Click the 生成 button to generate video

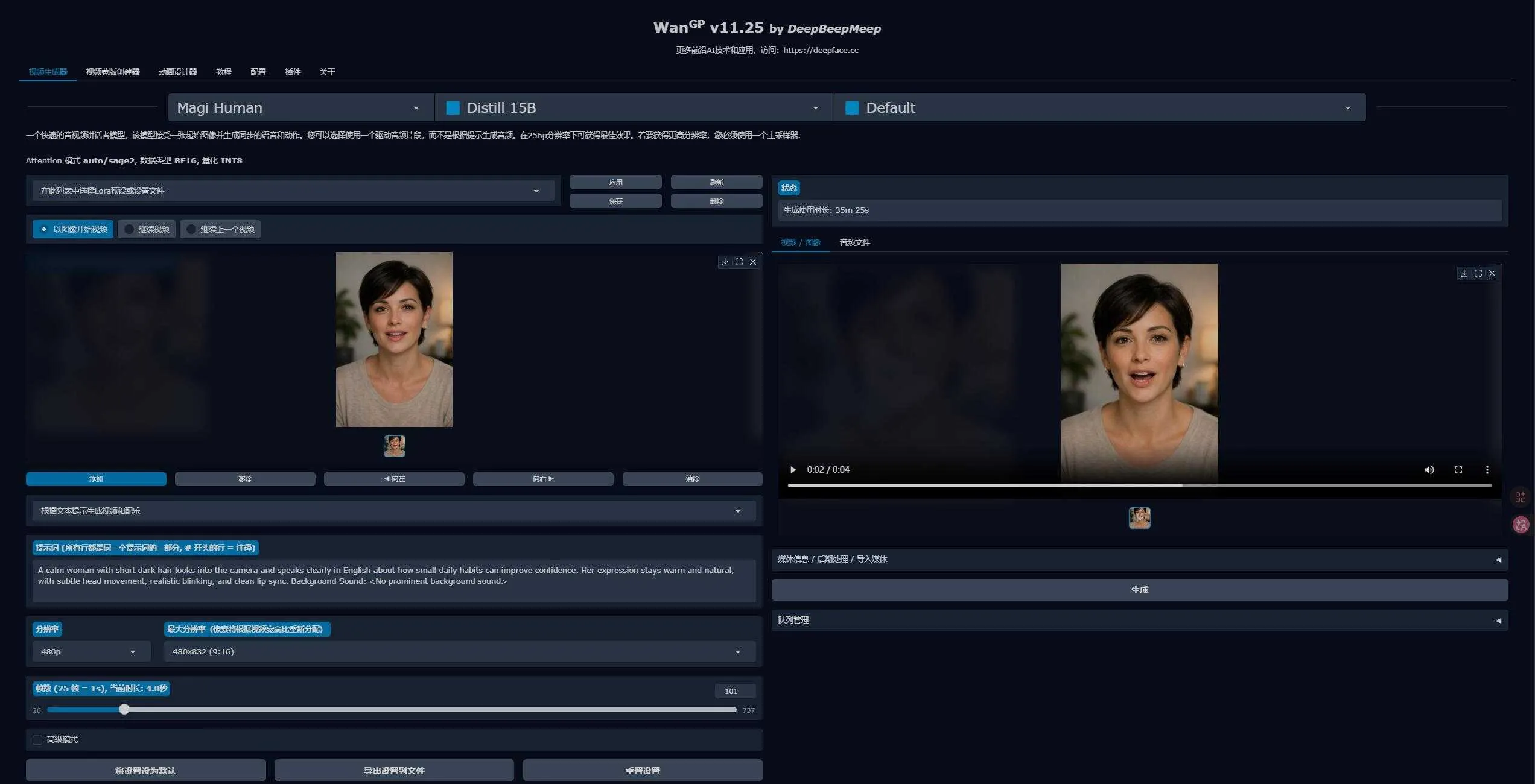1139,590
